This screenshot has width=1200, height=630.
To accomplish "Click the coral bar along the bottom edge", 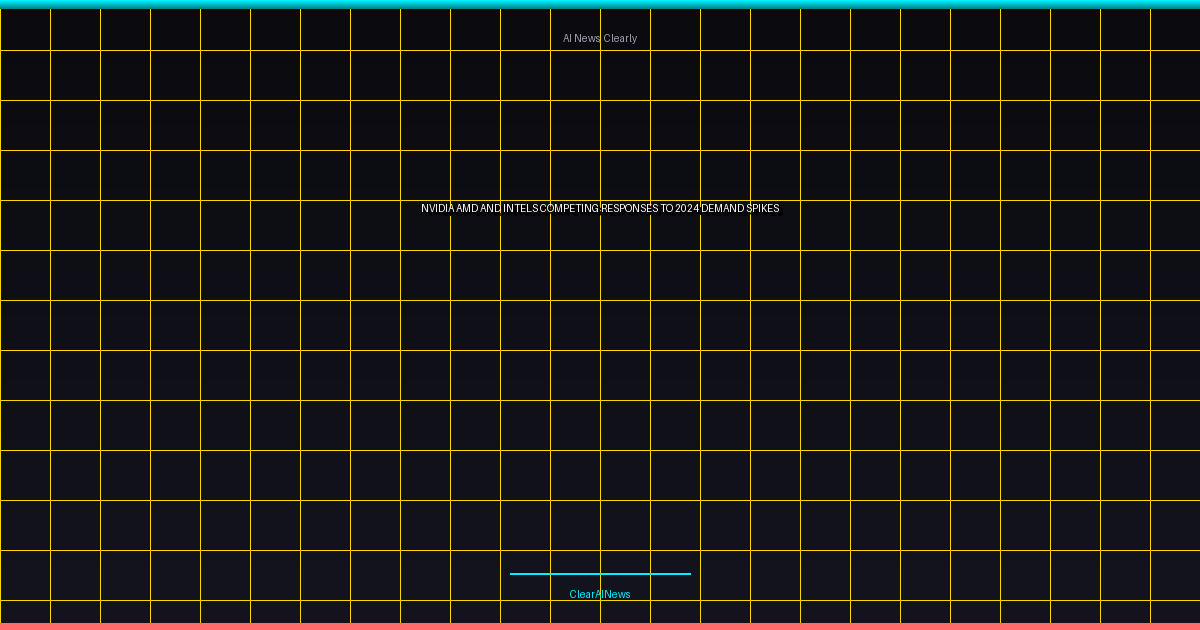I will point(600,626).
